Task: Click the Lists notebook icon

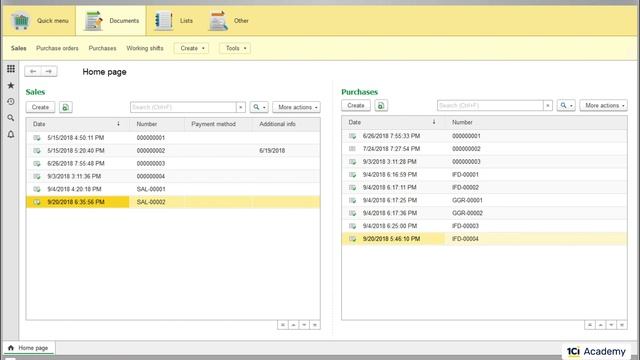Action: (x=164, y=21)
